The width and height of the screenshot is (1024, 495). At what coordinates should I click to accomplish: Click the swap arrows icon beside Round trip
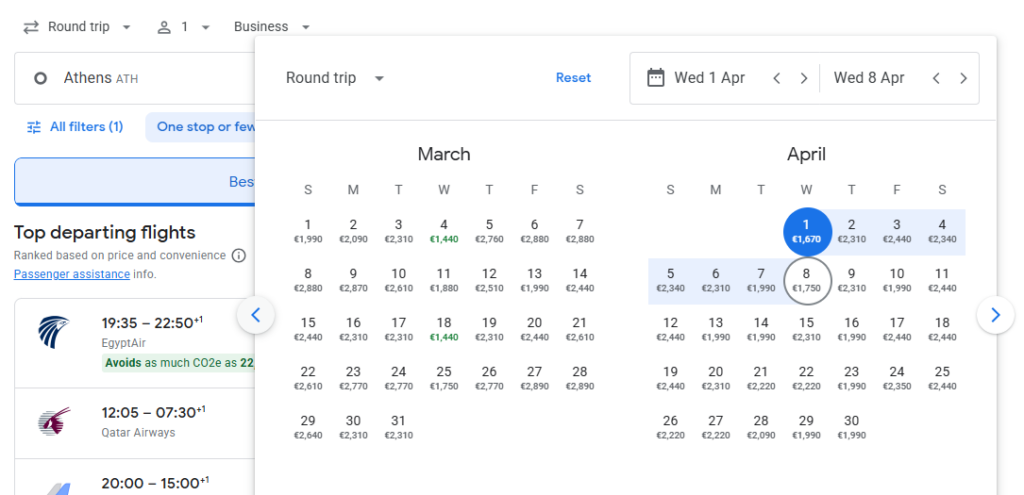click(31, 27)
